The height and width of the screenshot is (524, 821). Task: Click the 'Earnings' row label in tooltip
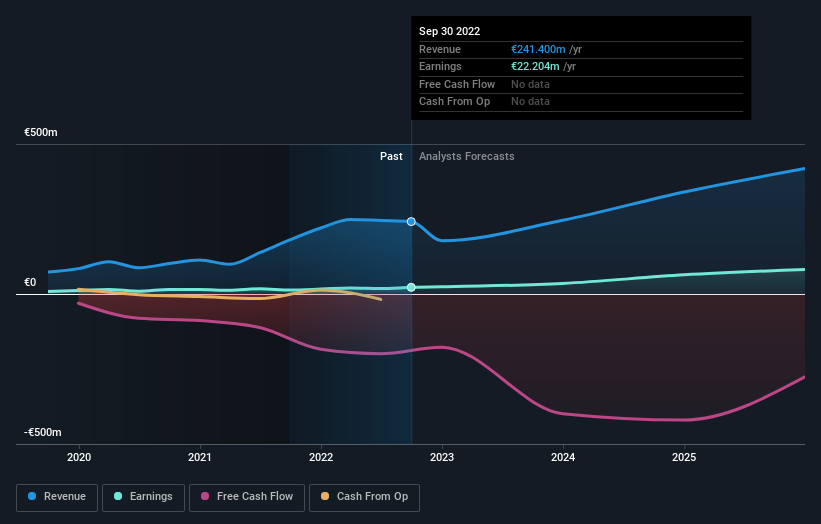[440, 66]
